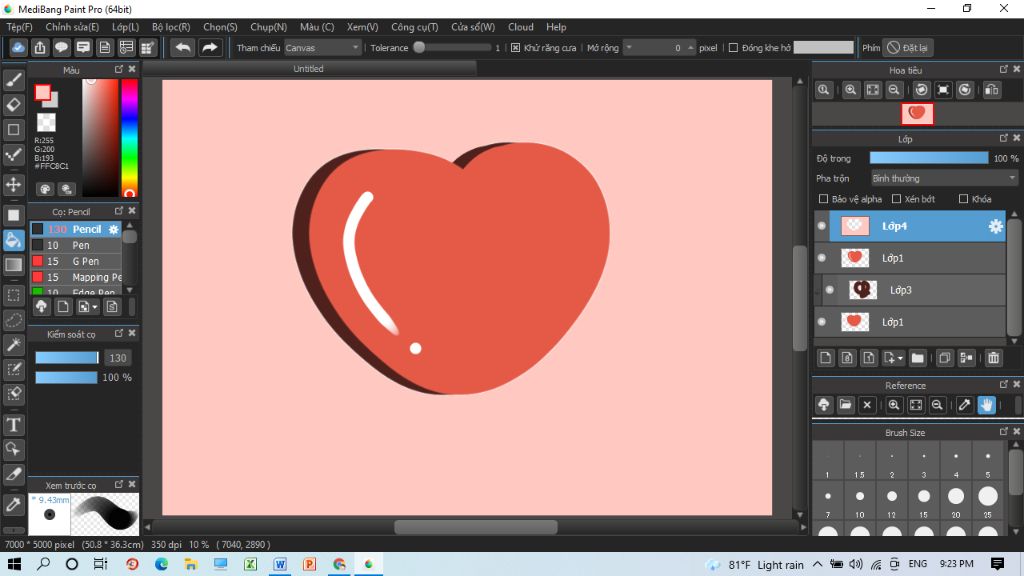Viewport: 1024px width, 576px height.
Task: Toggle Xén bớt checkbox
Action: [896, 199]
